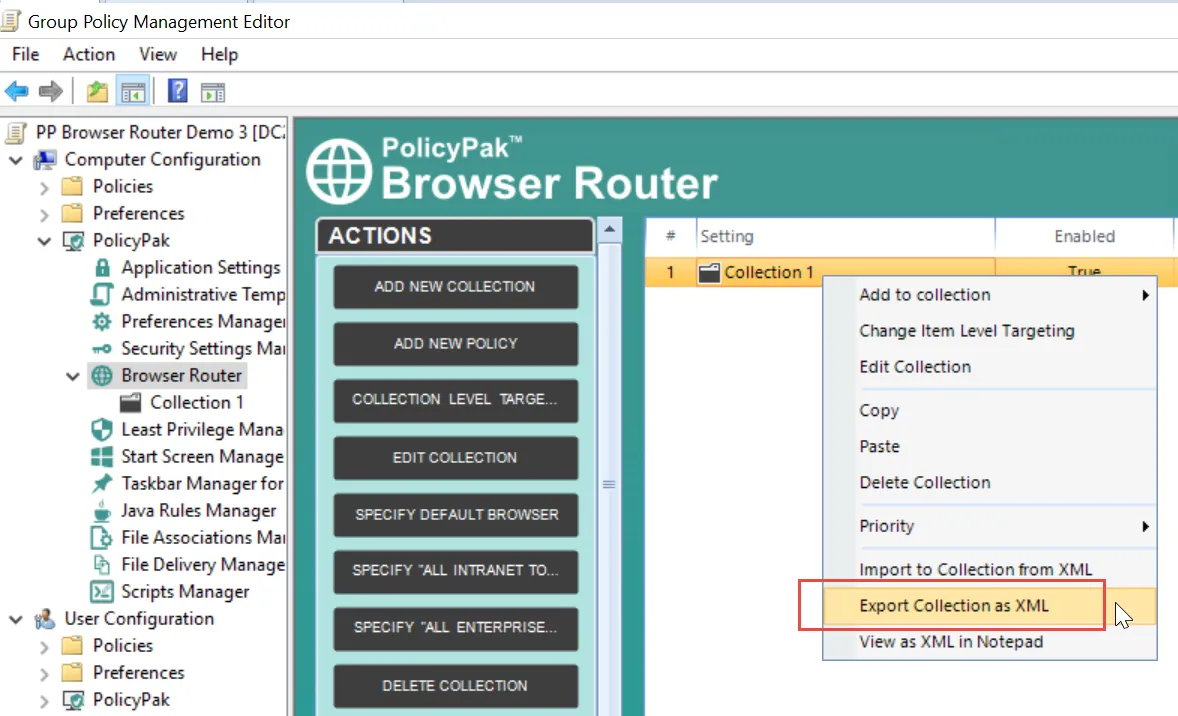Click the Actions panel scroll up arrow
The height and width of the screenshot is (716, 1178).
click(608, 230)
